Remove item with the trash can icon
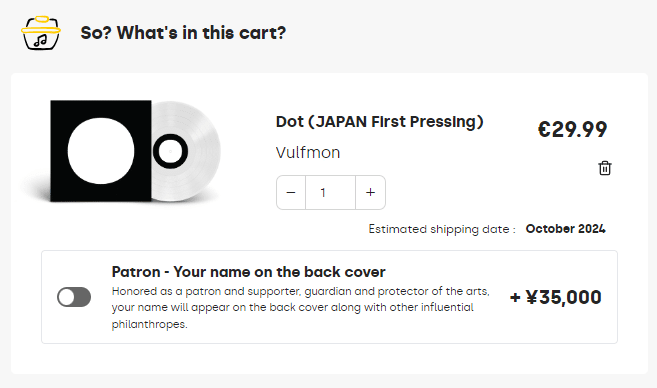The image size is (657, 388). pyautogui.click(x=605, y=168)
